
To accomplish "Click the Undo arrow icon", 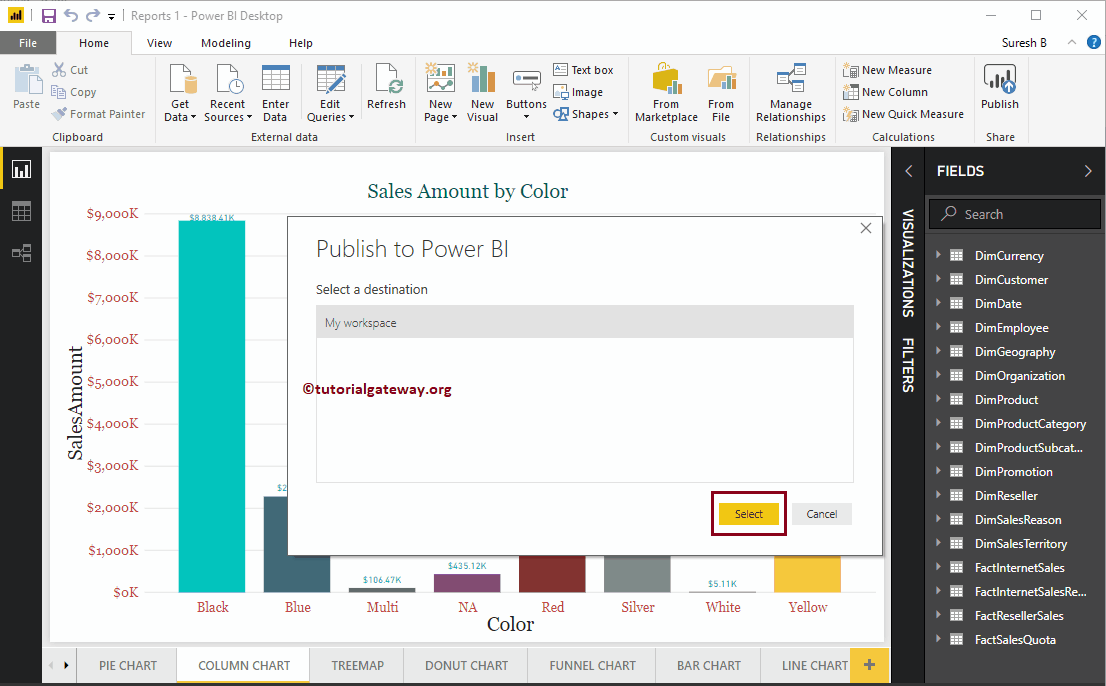I will click(71, 16).
